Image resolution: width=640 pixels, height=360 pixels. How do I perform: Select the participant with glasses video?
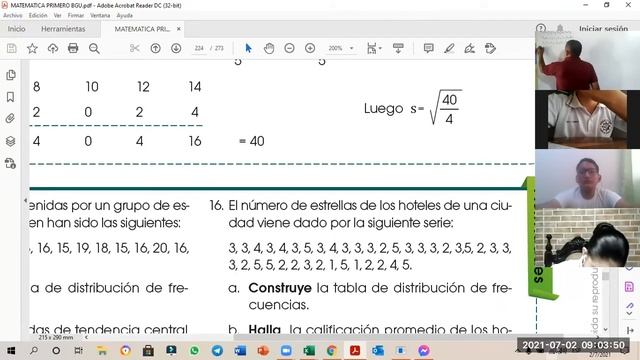(587, 178)
